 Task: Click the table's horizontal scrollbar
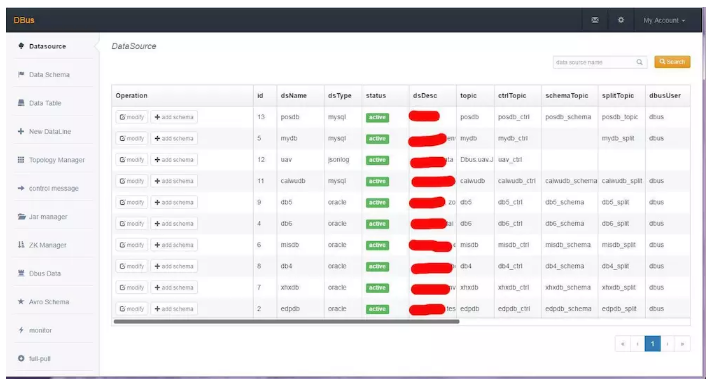286,321
